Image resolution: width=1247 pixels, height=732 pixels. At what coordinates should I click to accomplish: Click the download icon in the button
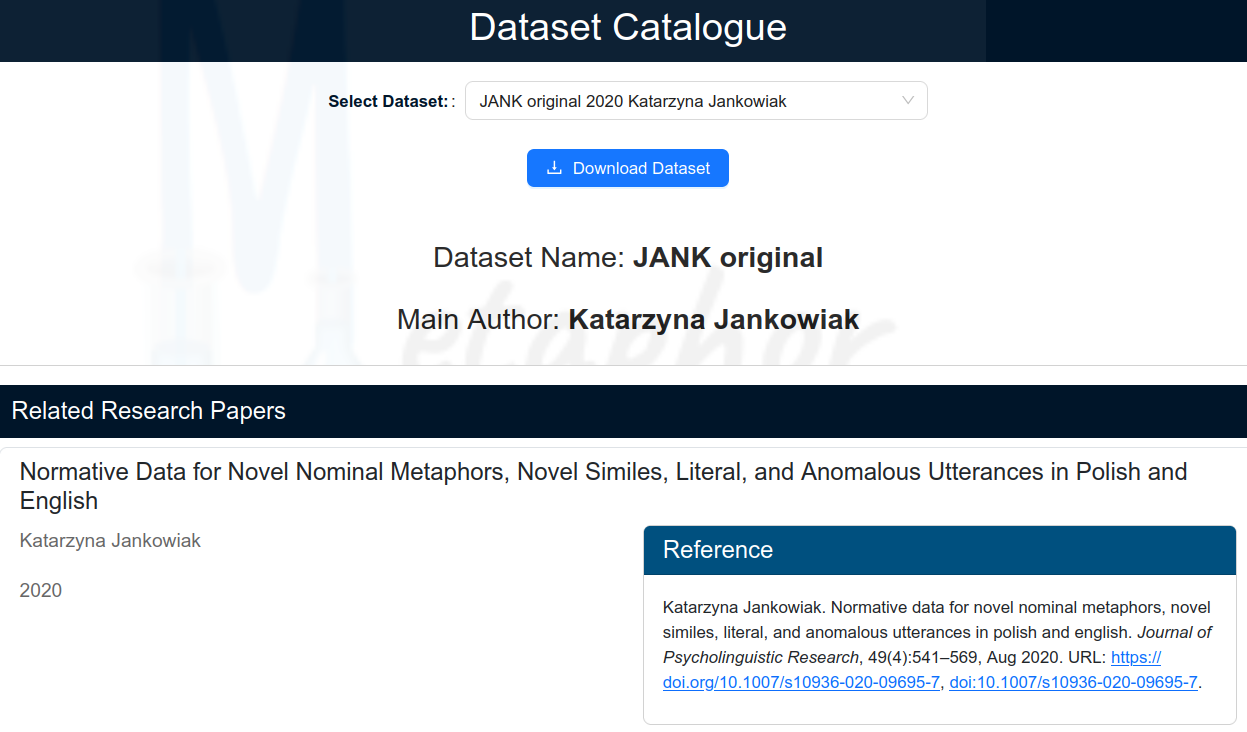(554, 168)
